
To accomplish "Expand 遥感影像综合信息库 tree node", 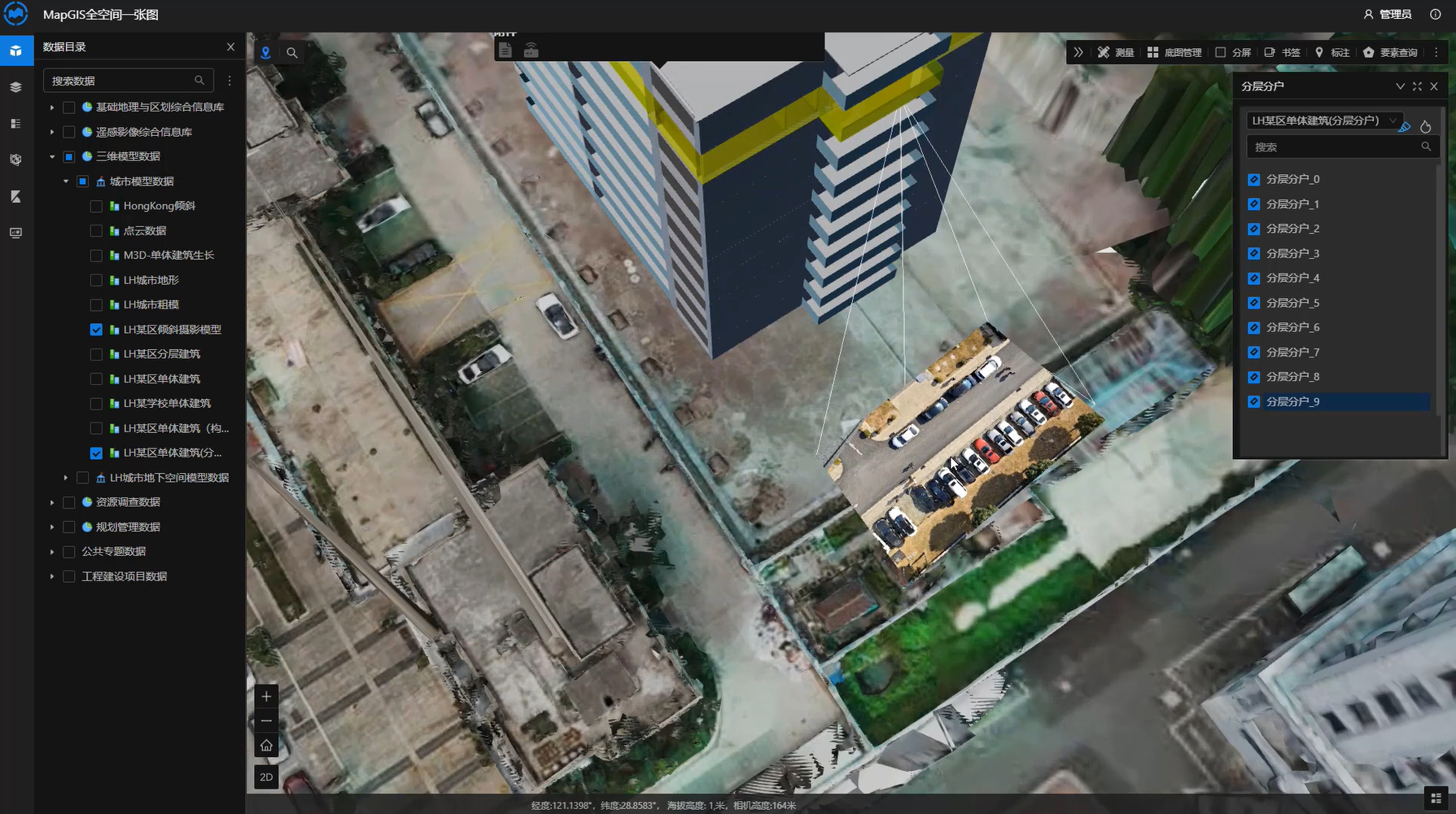I will (x=52, y=132).
